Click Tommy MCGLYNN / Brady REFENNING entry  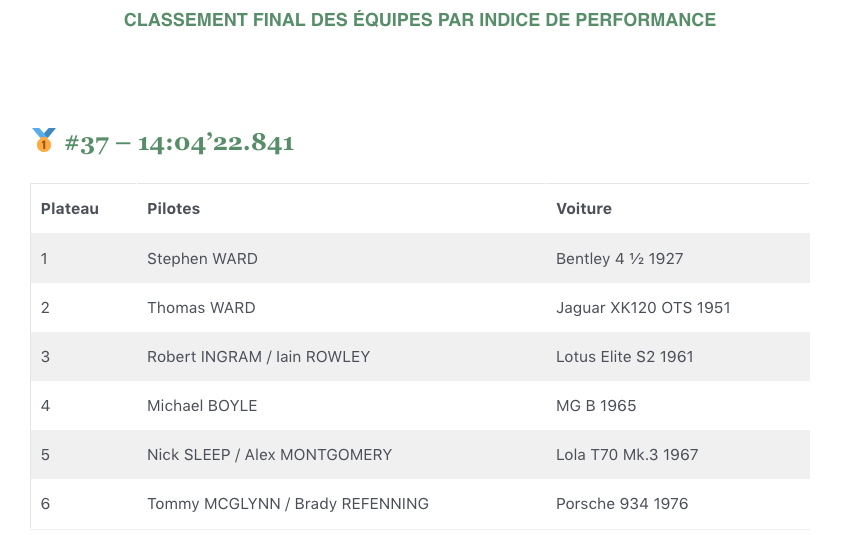288,504
